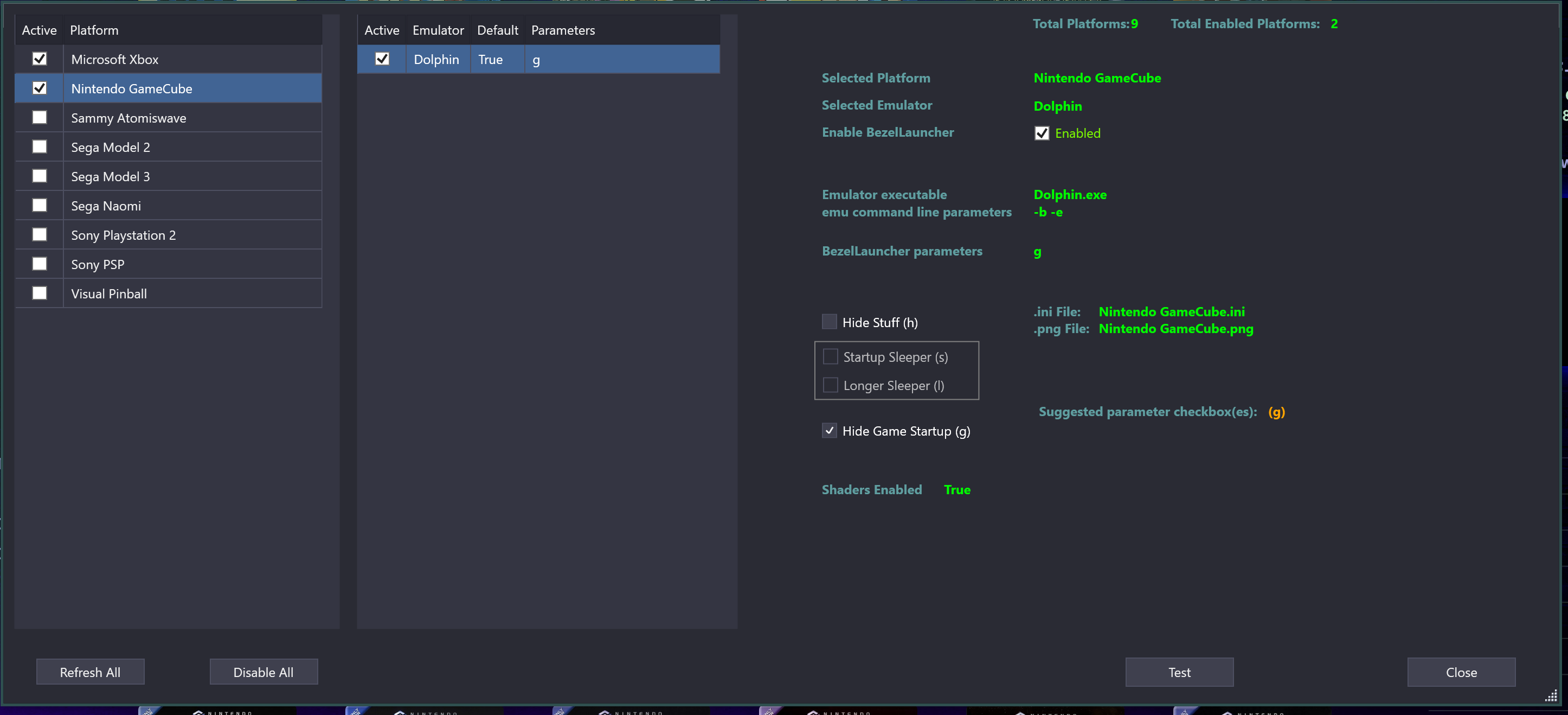Click the Selected Emulator Dolphin value

click(1058, 106)
